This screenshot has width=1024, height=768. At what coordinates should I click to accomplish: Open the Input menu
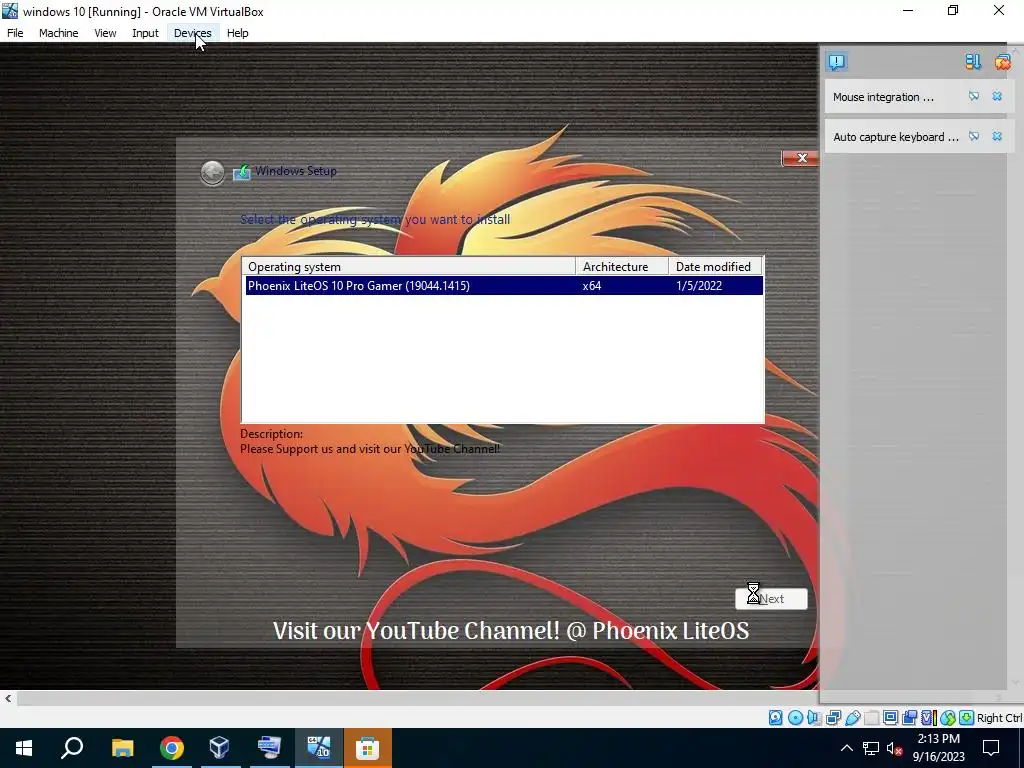coord(145,33)
